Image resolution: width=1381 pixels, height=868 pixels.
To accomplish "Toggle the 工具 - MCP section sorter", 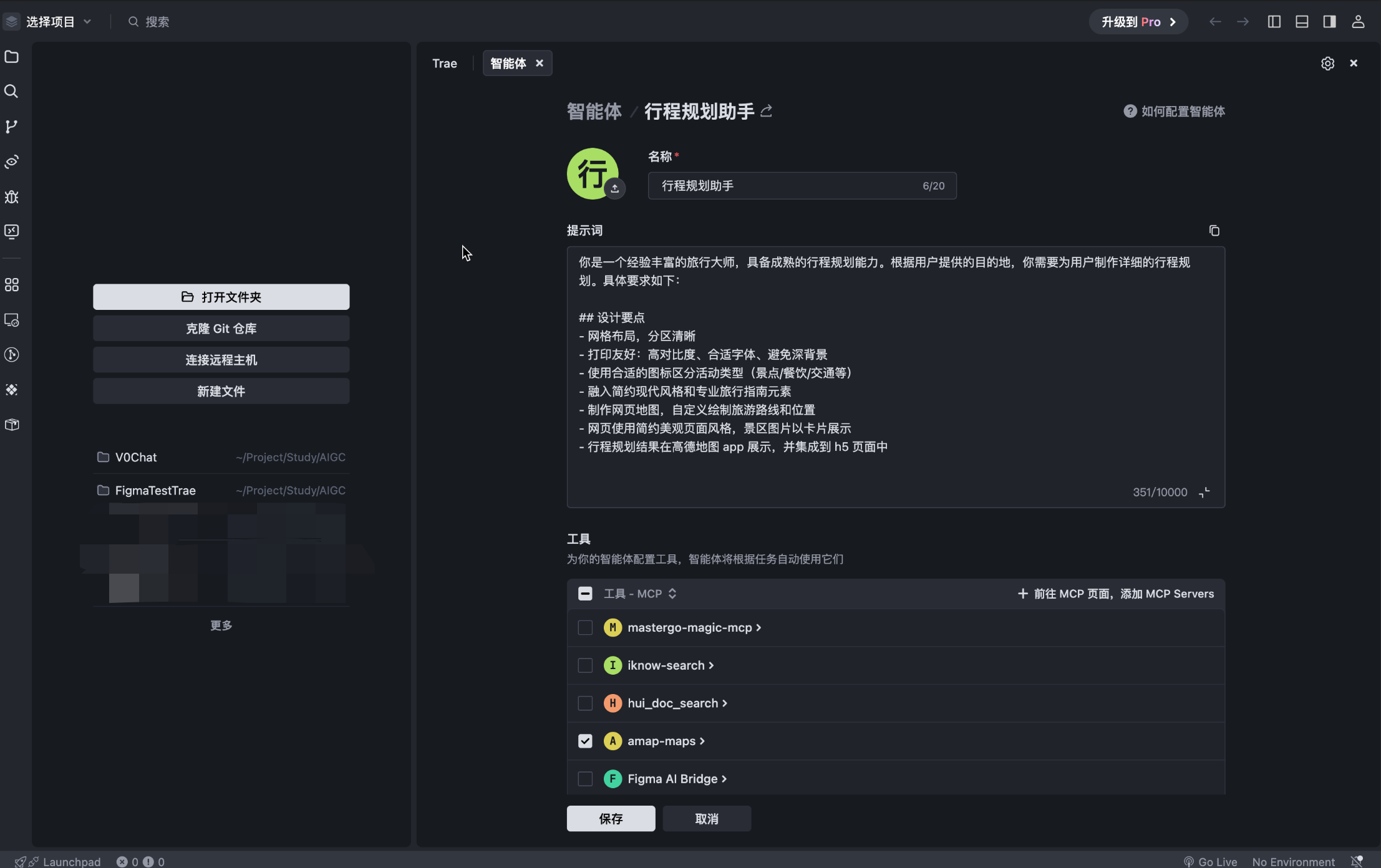I will tap(672, 594).
